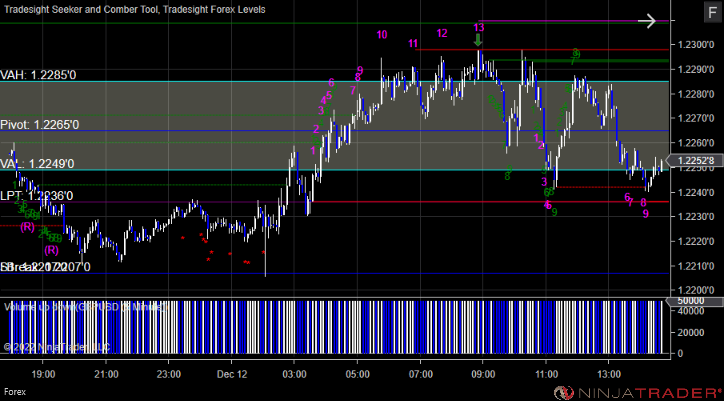This screenshot has width=724, height=401.
Task: Click the 23:00 time axis label
Action: point(169,373)
